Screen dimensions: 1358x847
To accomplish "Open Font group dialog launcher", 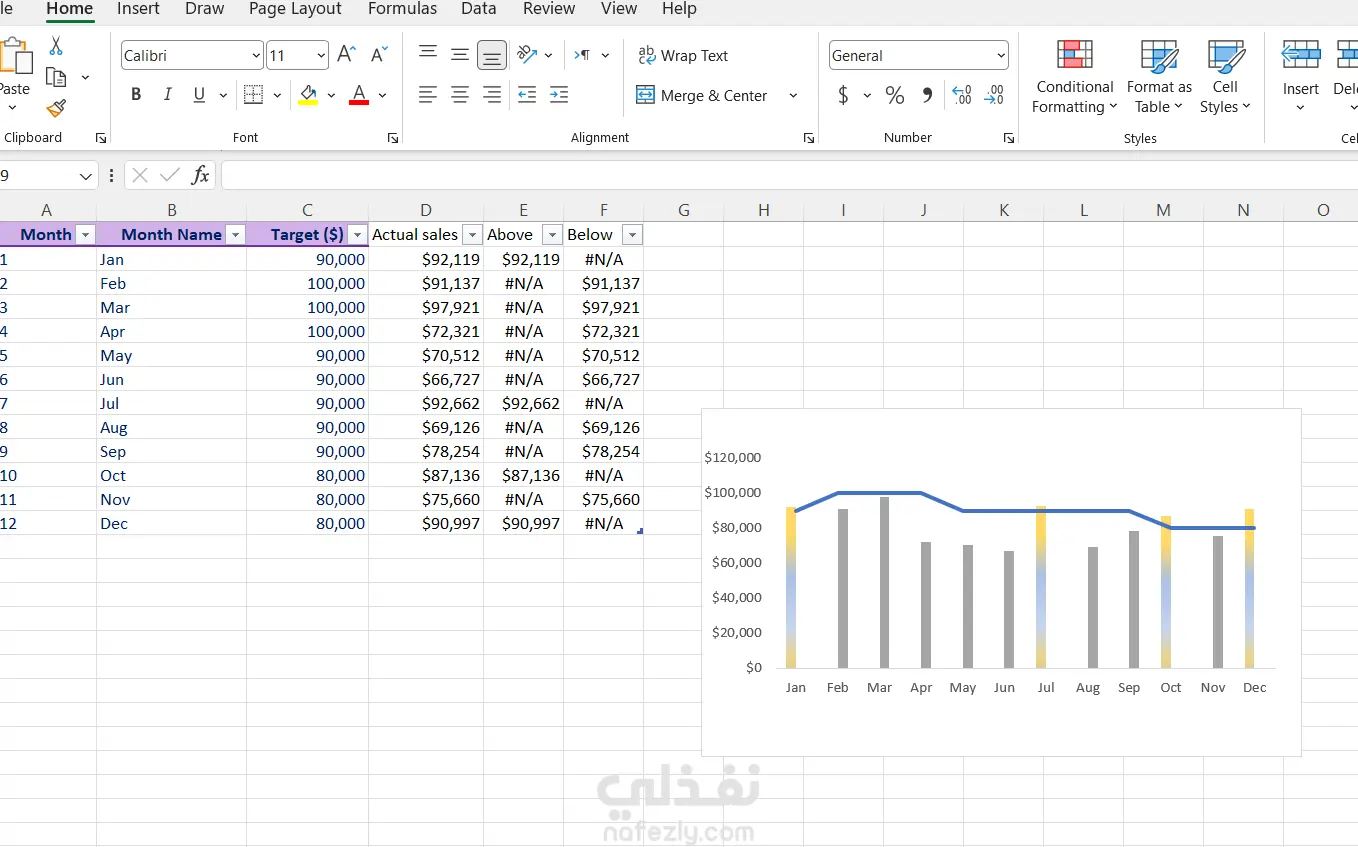I will [393, 138].
